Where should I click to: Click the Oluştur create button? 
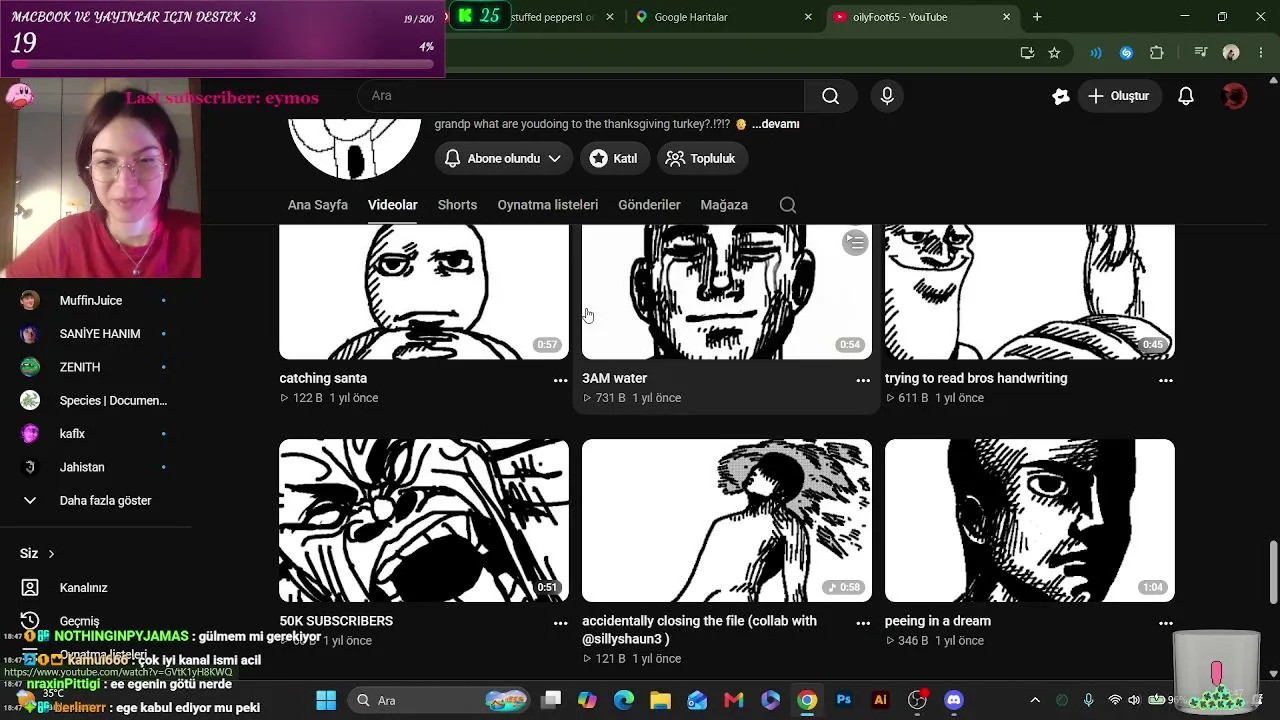point(1119,96)
